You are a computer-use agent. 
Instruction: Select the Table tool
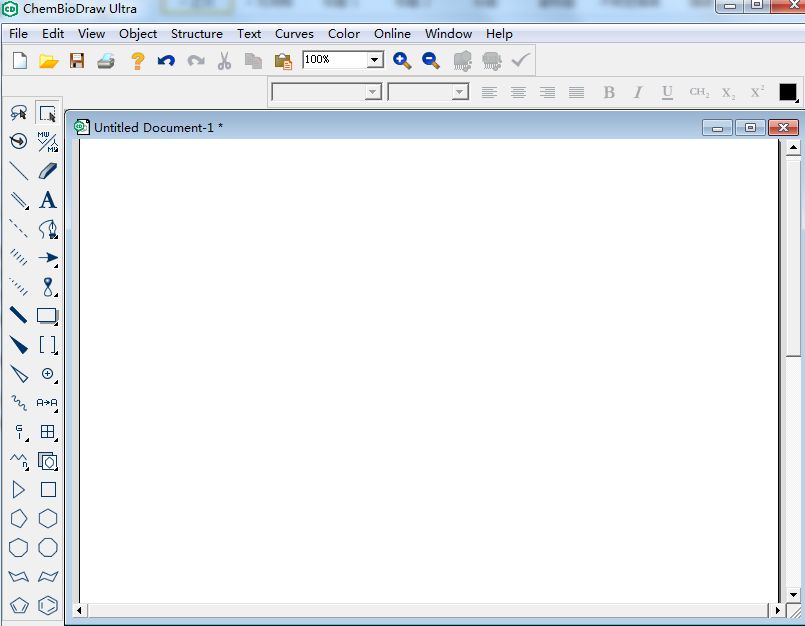[48, 432]
